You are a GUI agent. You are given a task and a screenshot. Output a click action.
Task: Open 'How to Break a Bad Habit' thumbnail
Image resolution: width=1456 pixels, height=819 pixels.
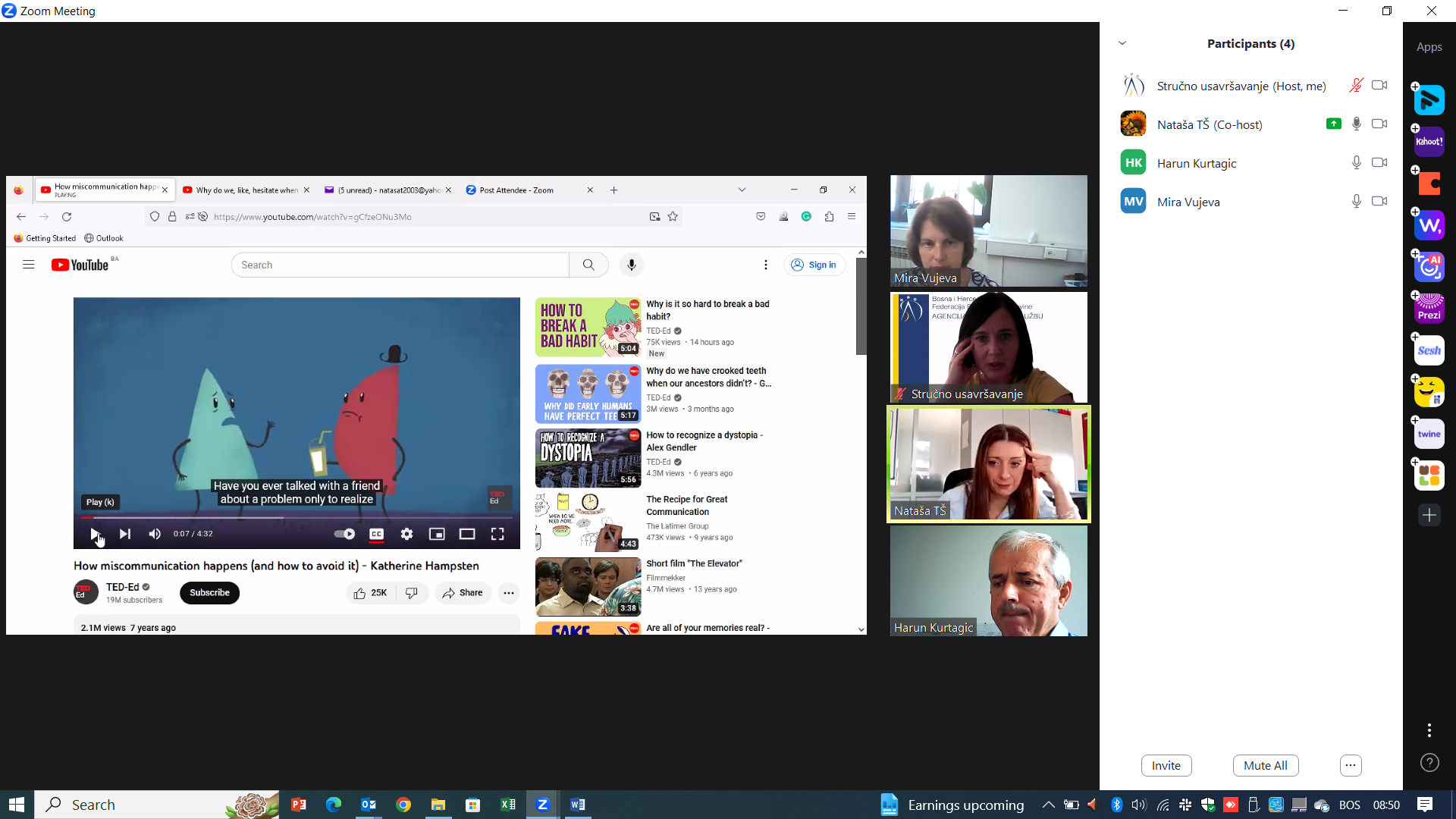(x=588, y=328)
